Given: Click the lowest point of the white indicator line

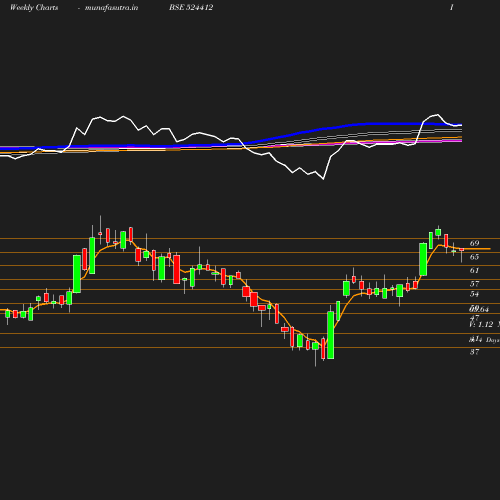Looking at the screenshot, I should (323, 179).
